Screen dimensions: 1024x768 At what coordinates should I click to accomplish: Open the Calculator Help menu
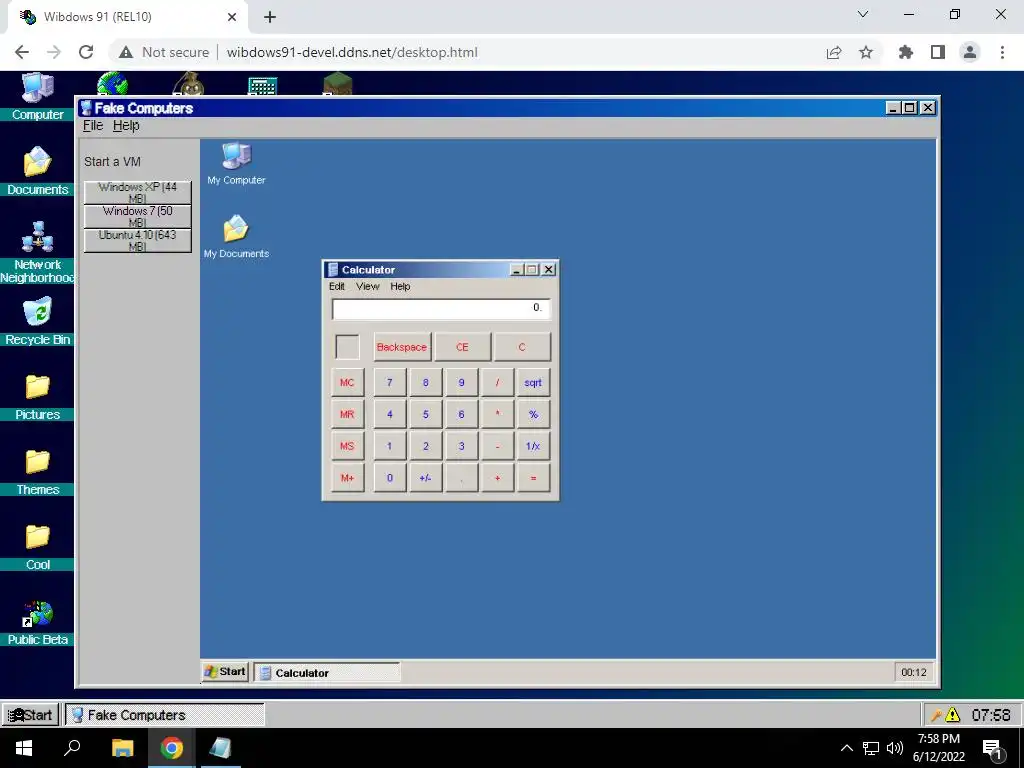[x=400, y=286]
